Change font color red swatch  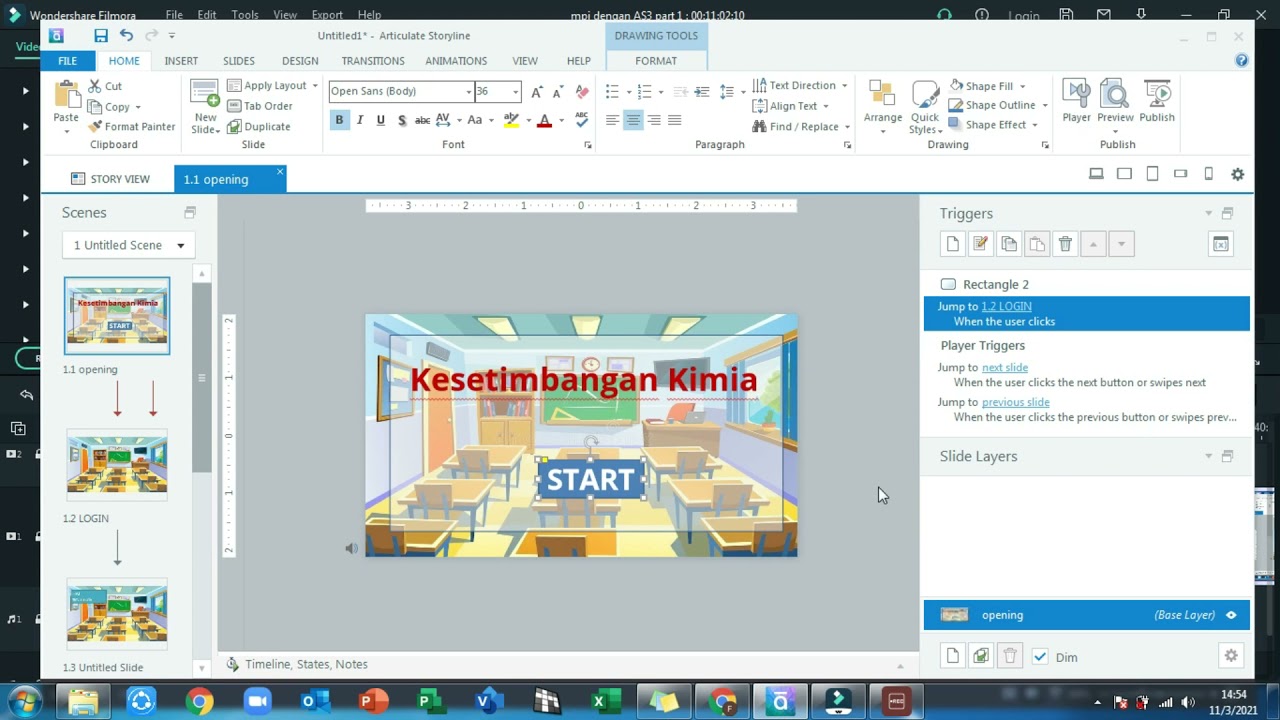544,120
